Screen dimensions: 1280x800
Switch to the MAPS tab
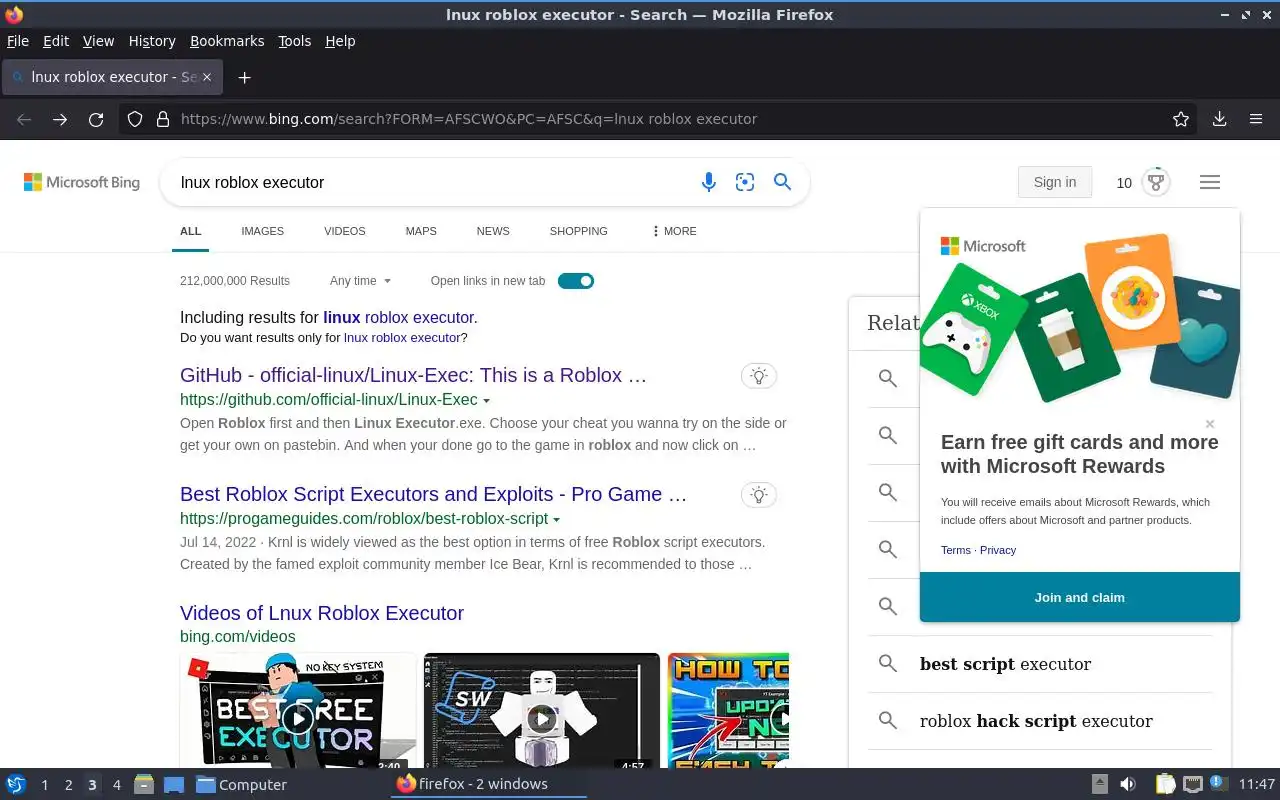coord(421,231)
